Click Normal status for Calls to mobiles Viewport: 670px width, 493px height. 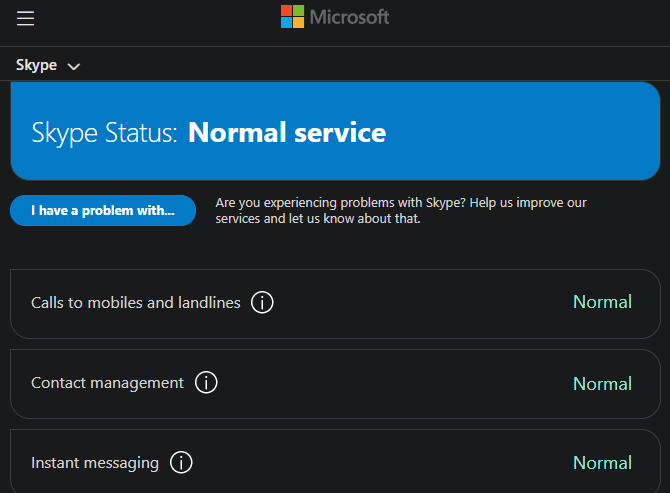click(x=602, y=302)
